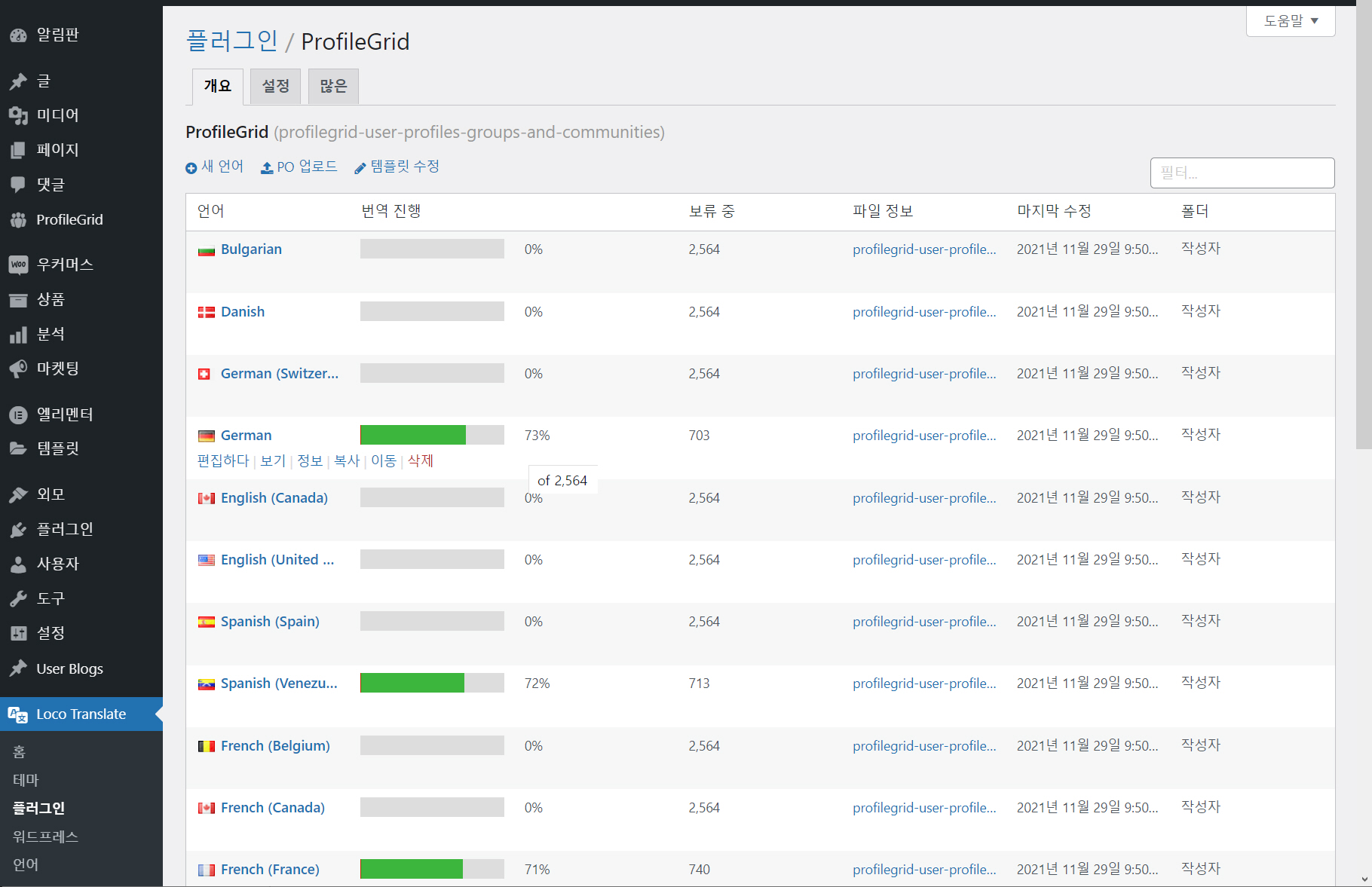Sort by the 번역 진행 column header
This screenshot has height=887, width=1372.
click(391, 211)
